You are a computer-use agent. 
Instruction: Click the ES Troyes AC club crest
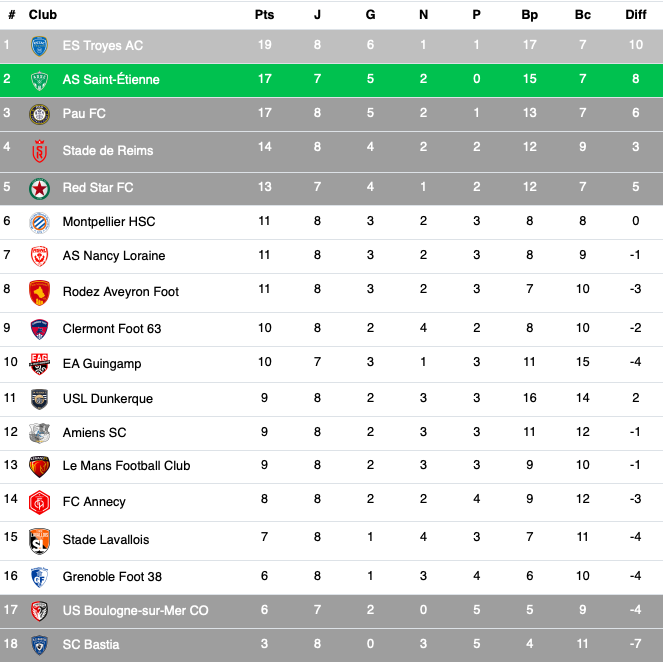tap(39, 46)
